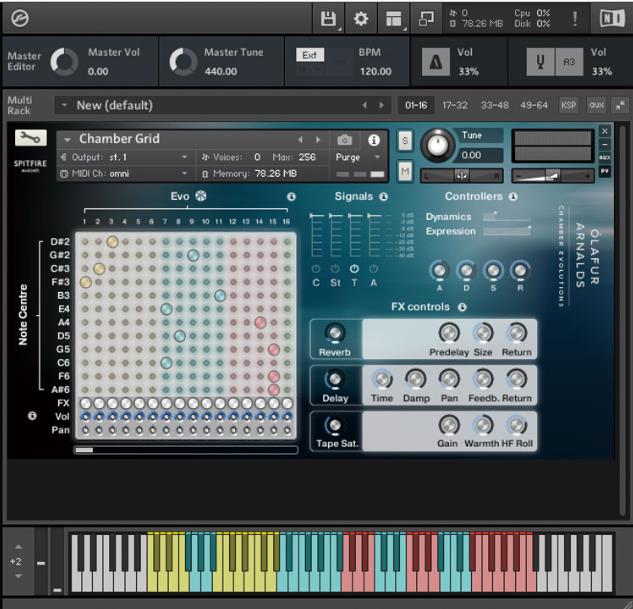Click the Dynamics slider
This screenshot has width=633, height=609.
pyautogui.click(x=506, y=216)
